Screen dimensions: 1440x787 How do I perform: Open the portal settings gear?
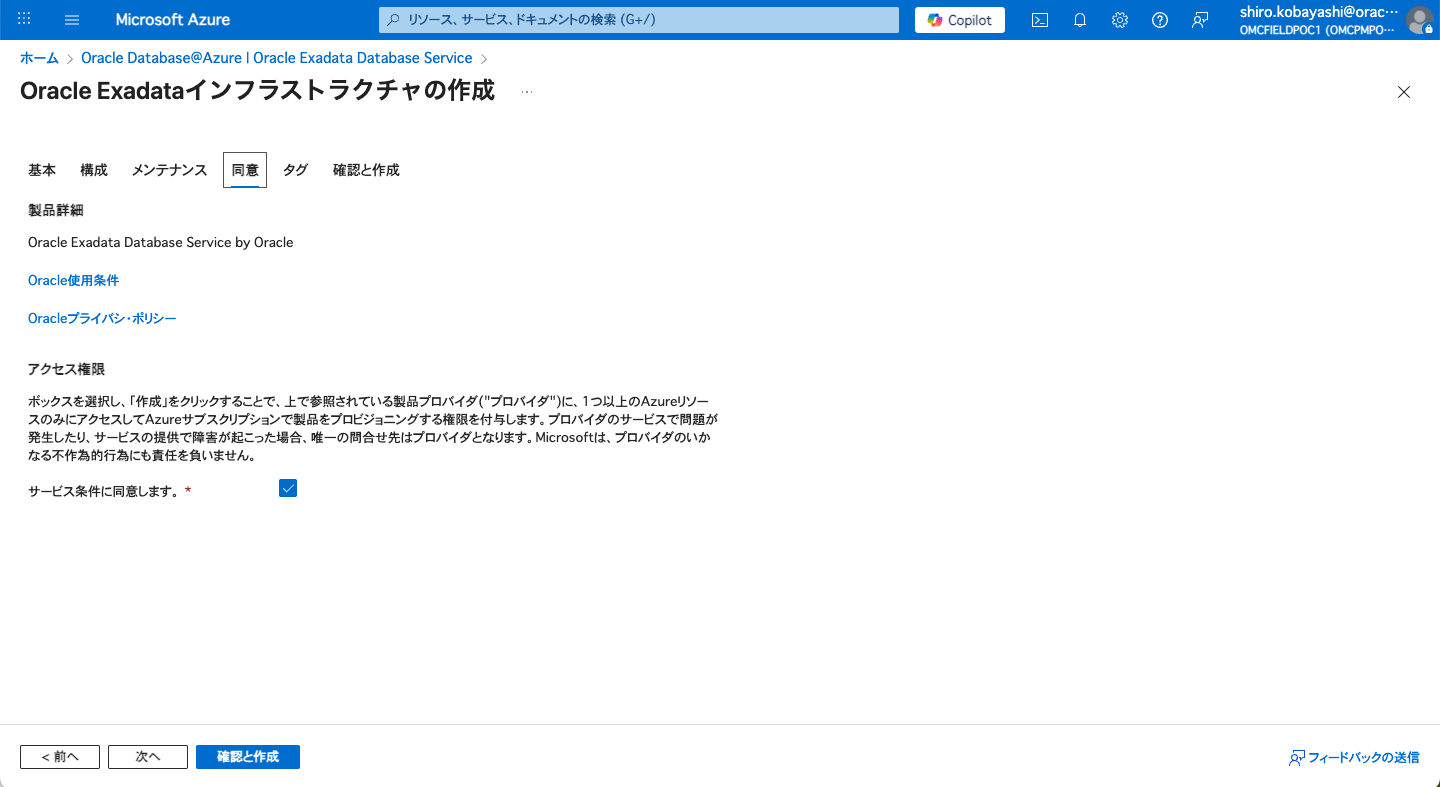tap(1119, 19)
